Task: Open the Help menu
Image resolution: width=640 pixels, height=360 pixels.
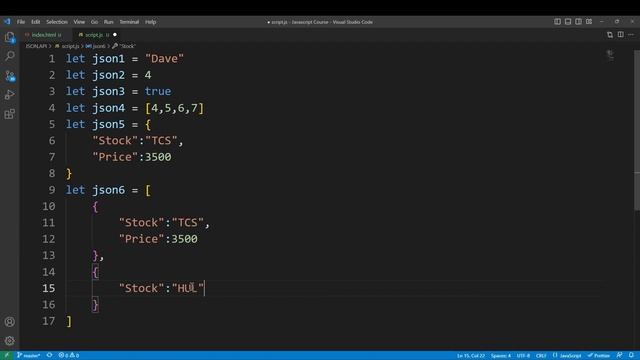Action: (151, 22)
